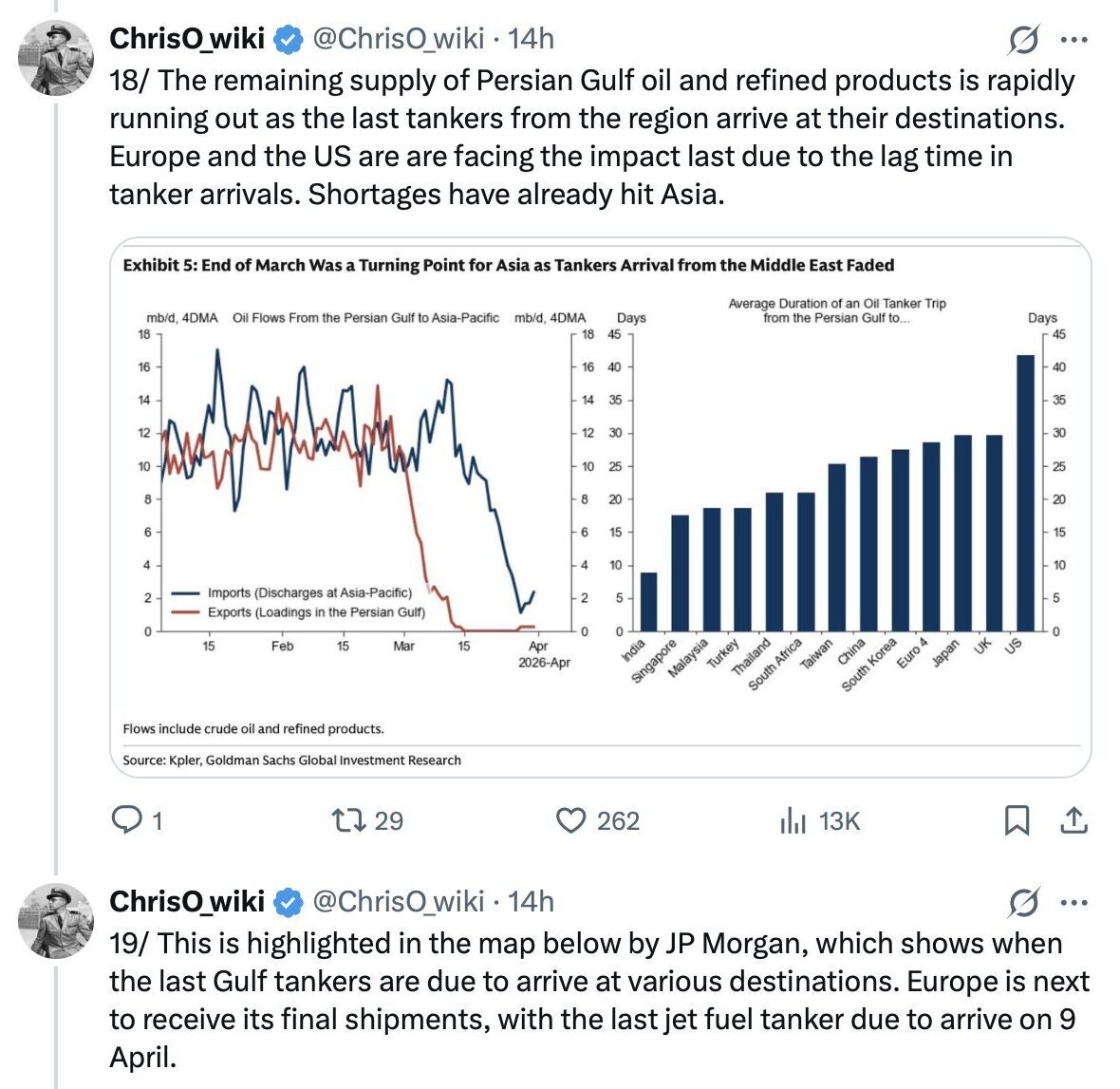This screenshot has height=1089, width=1120.
Task: Click the verified badge on tweet 19/
Action: click(x=289, y=902)
